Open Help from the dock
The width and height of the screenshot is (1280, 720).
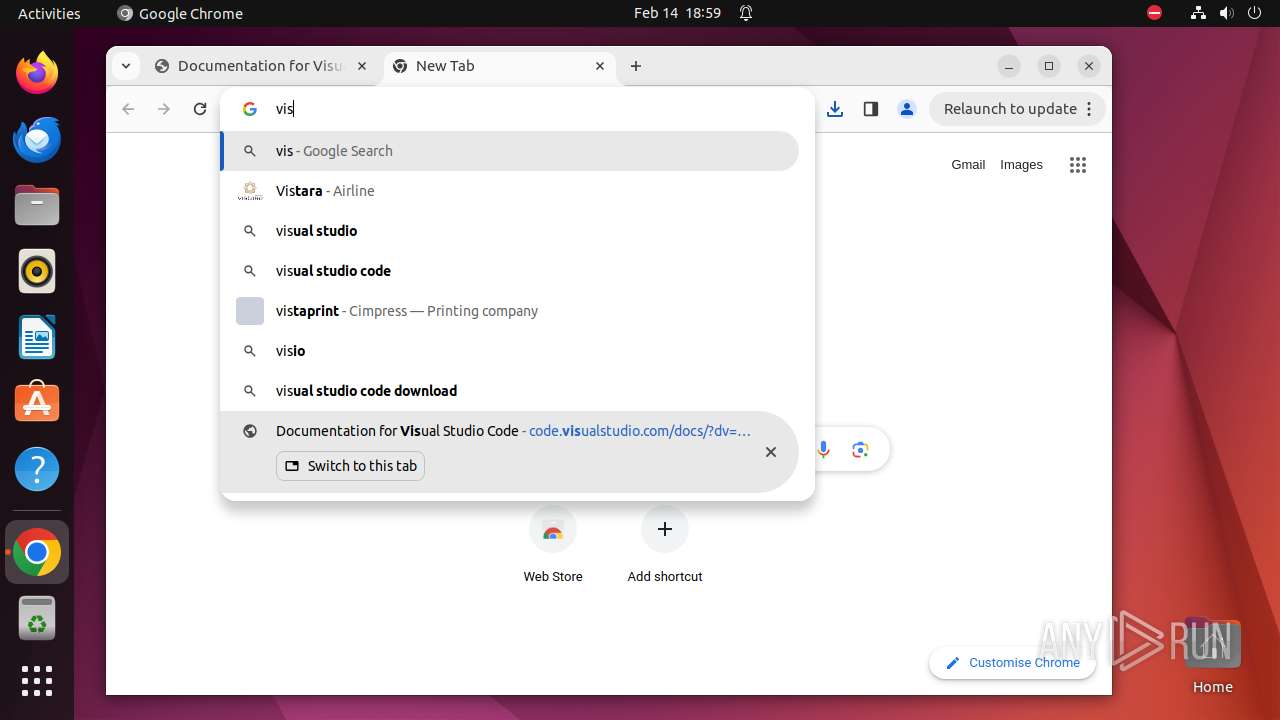click(37, 469)
